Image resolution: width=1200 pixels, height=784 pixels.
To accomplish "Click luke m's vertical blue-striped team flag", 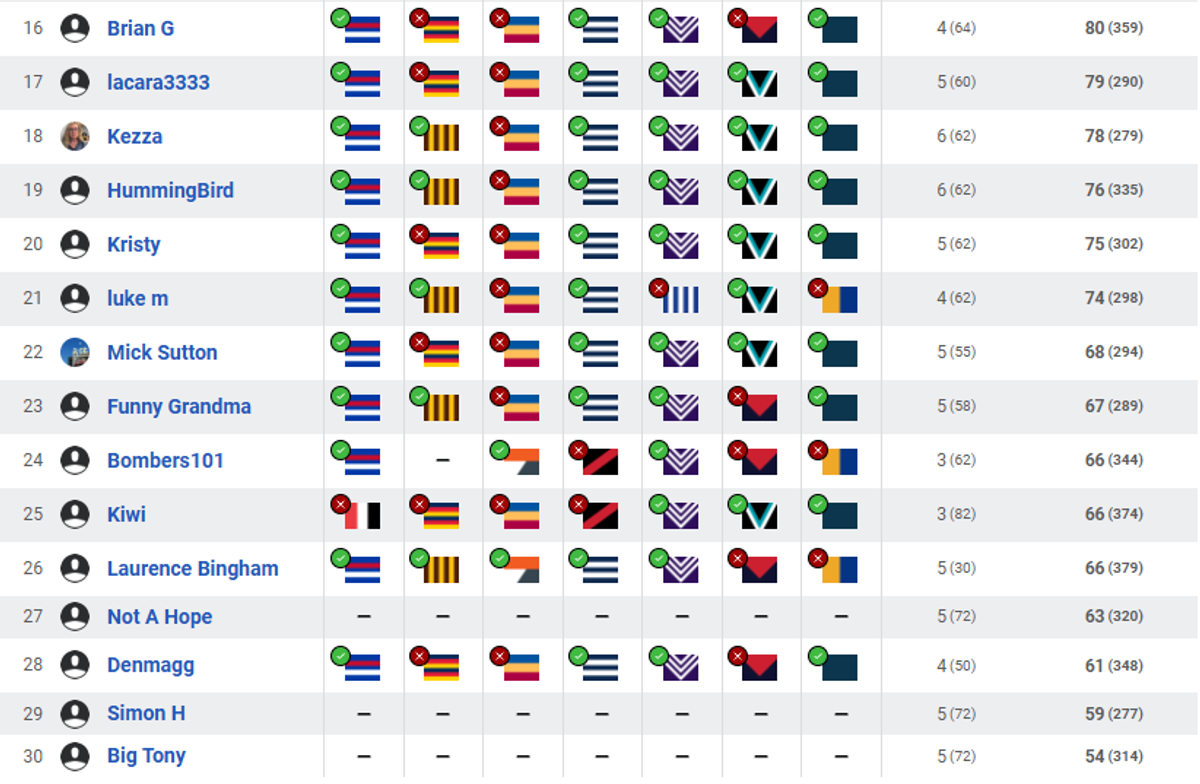I will (x=681, y=299).
